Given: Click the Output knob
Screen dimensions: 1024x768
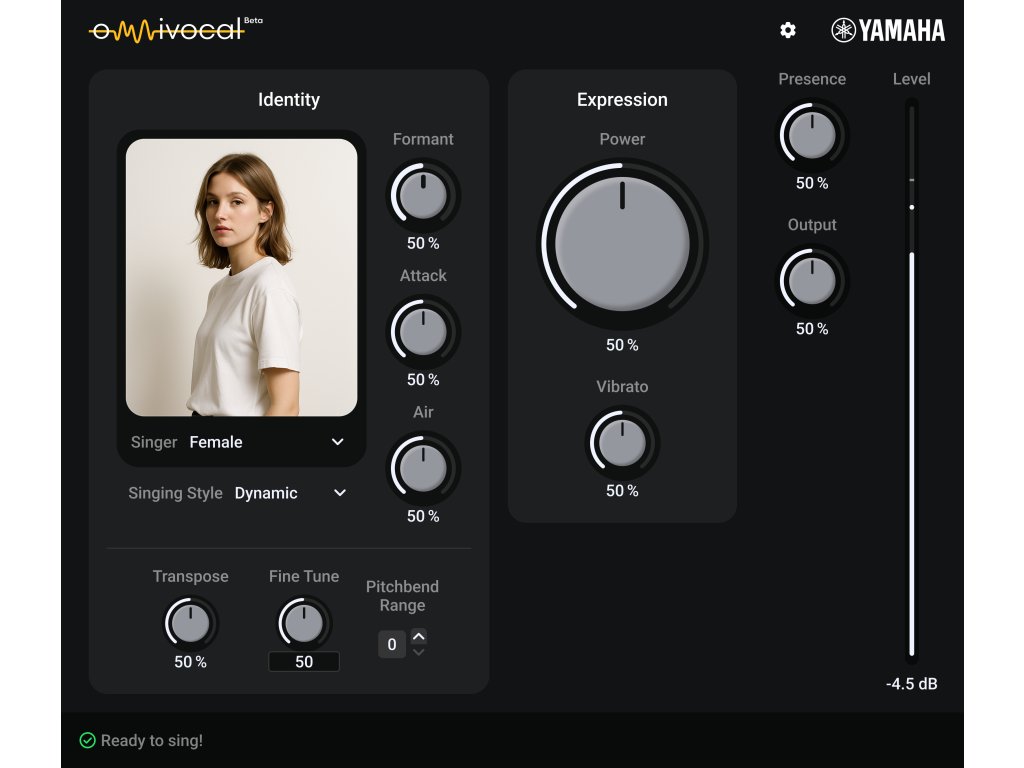Looking at the screenshot, I should 812,281.
